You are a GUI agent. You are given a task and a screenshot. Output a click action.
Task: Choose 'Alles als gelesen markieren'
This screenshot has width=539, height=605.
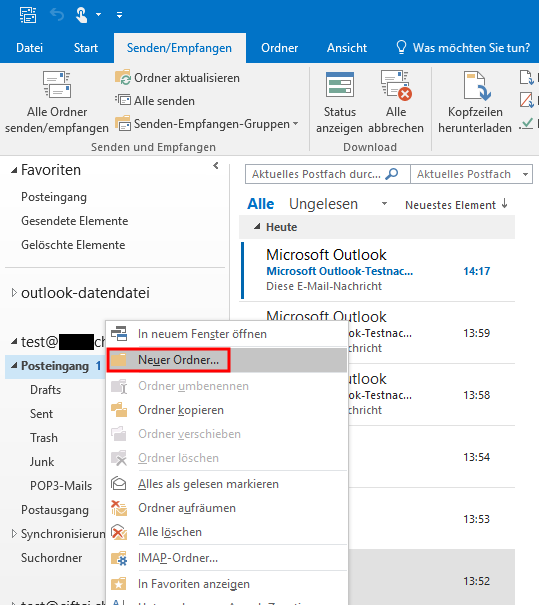pyautogui.click(x=226, y=484)
